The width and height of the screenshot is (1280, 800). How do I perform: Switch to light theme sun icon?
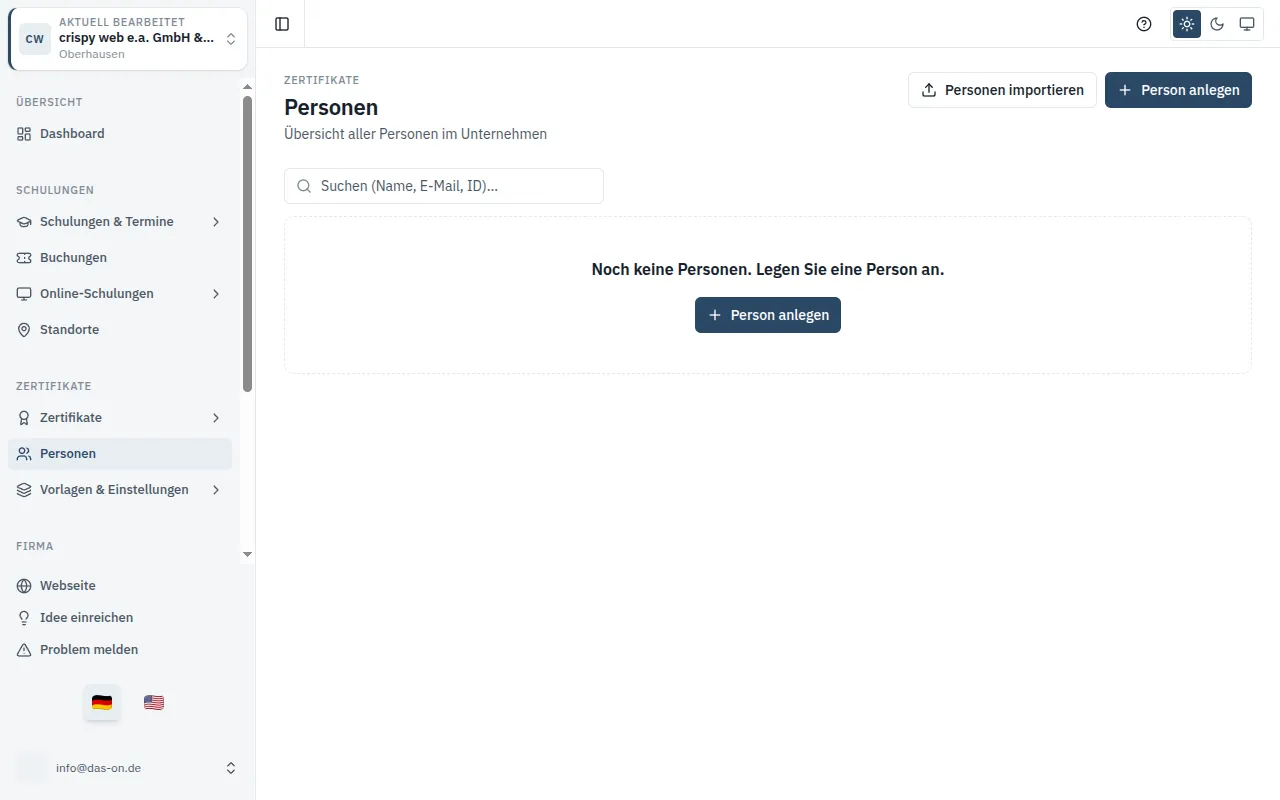point(1187,24)
